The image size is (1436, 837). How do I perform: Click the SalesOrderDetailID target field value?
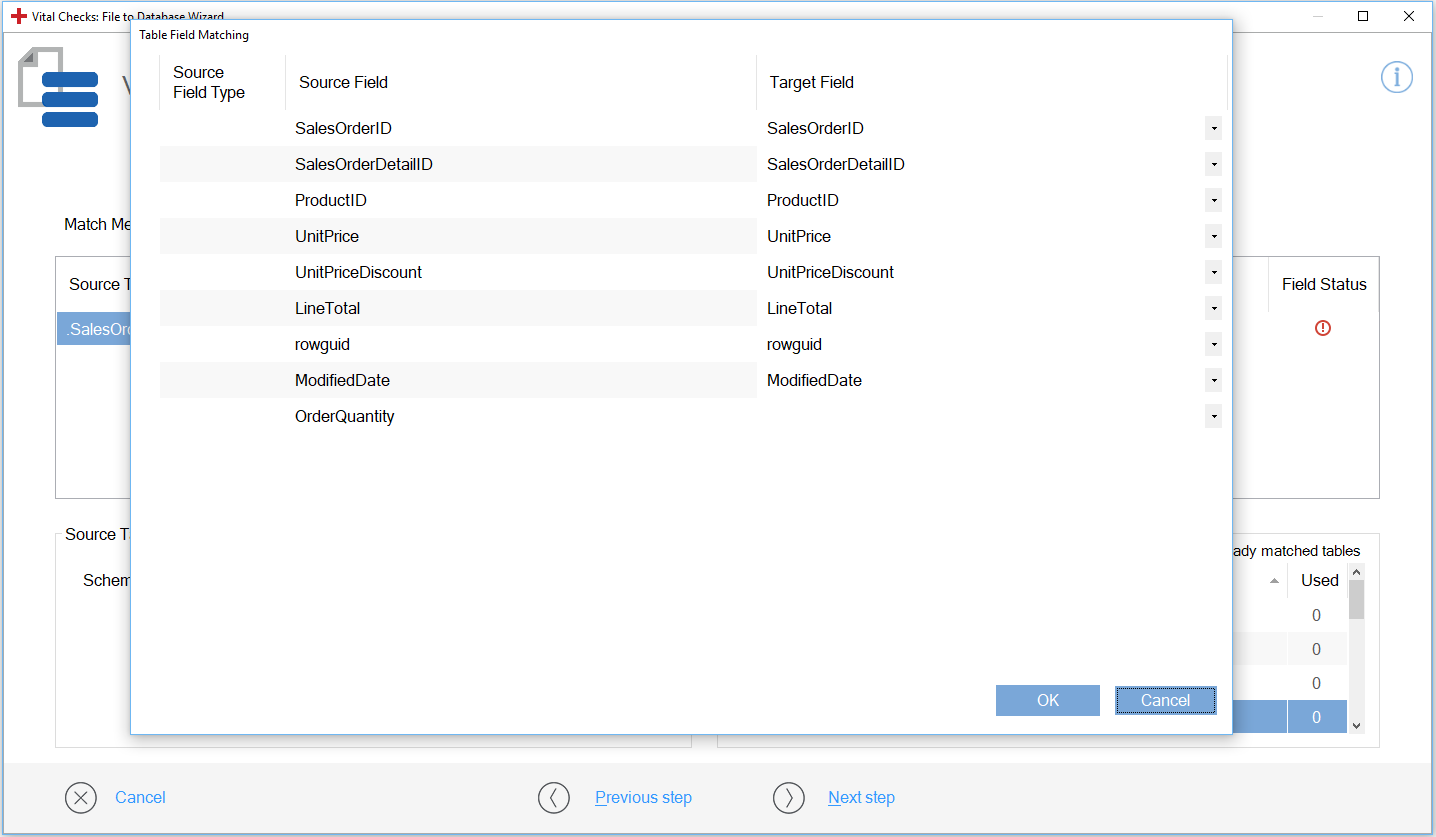pos(836,164)
